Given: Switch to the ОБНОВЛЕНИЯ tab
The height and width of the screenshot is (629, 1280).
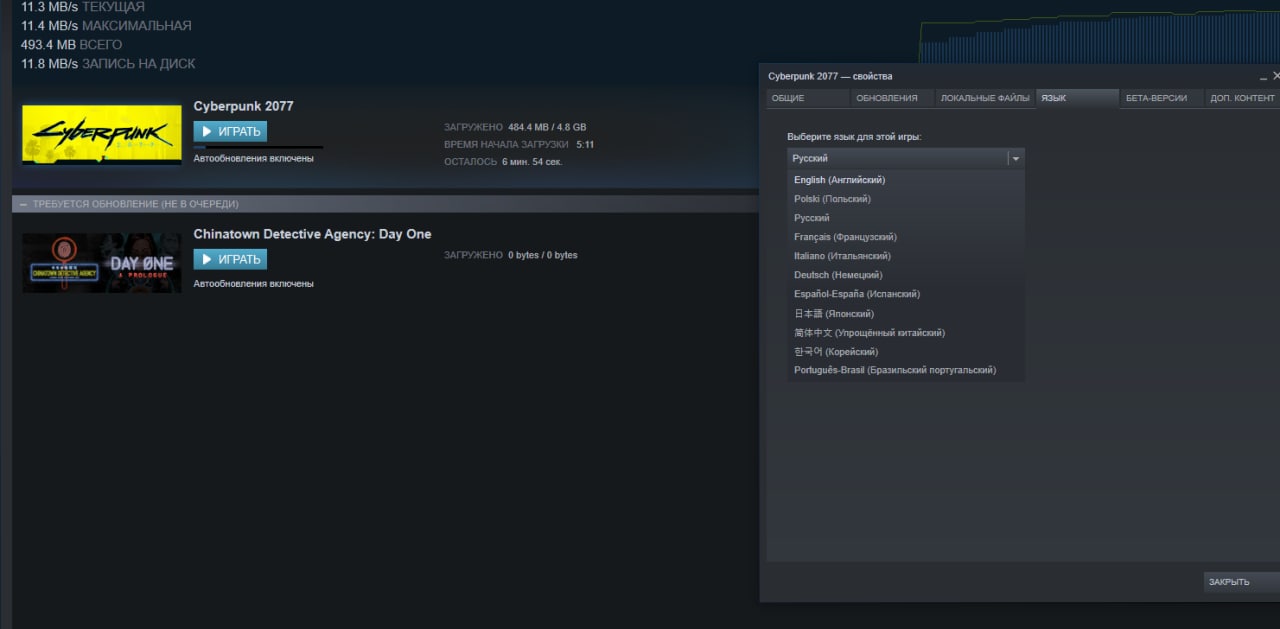Looking at the screenshot, I should tap(892, 98).
